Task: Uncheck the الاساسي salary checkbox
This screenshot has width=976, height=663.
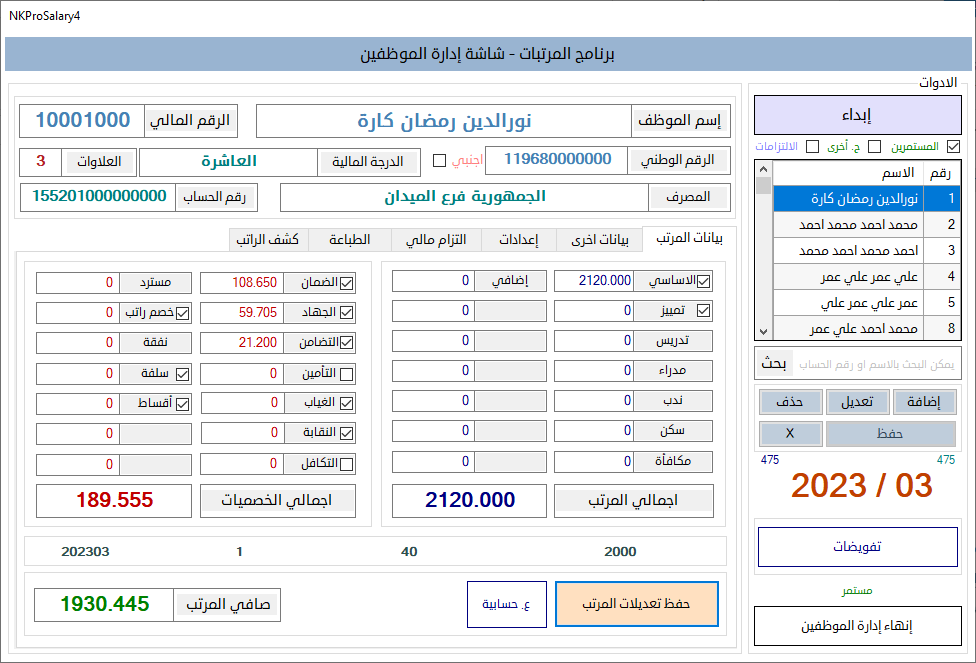Action: pyautogui.click(x=703, y=281)
